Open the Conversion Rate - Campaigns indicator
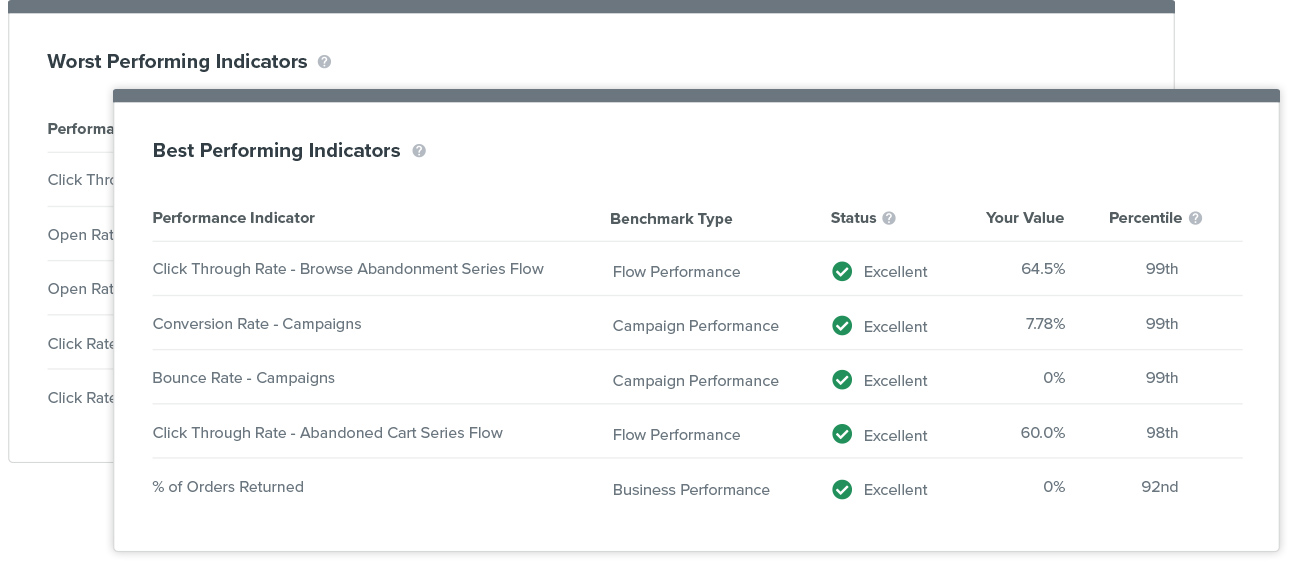Image resolution: width=1300 pixels, height=575 pixels. tap(257, 324)
